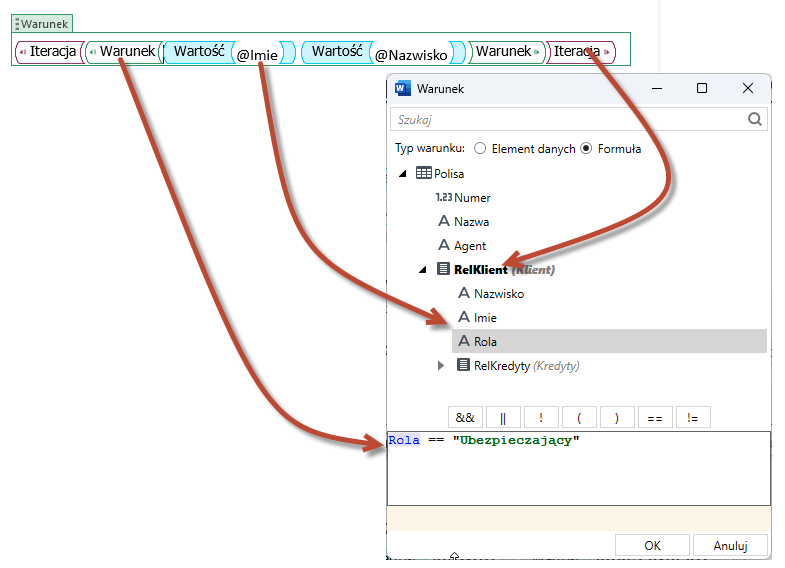Click the text type icon beside Nazwa
This screenshot has width=785, height=568.
[444, 221]
